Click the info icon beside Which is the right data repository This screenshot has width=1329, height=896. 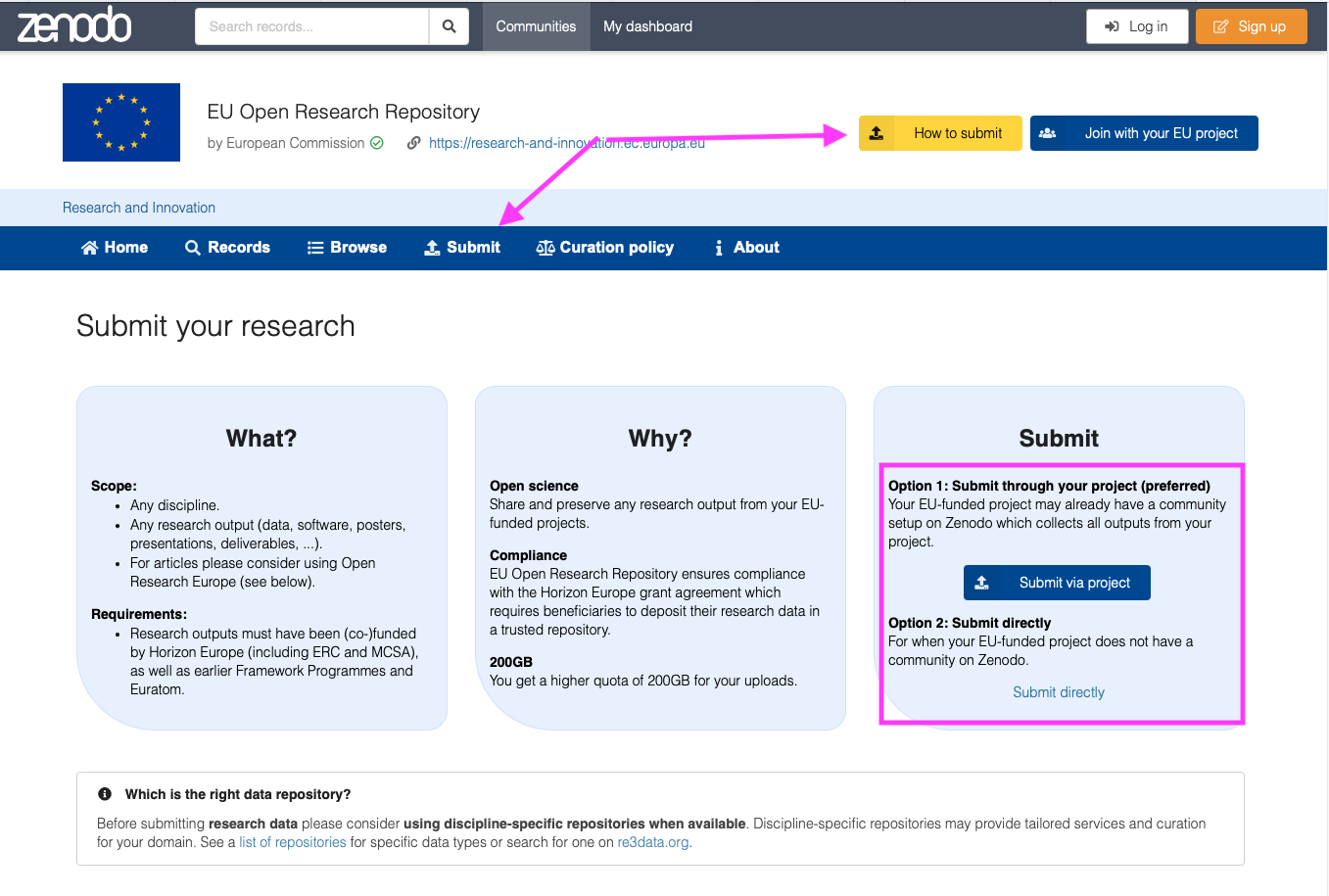pos(105,794)
